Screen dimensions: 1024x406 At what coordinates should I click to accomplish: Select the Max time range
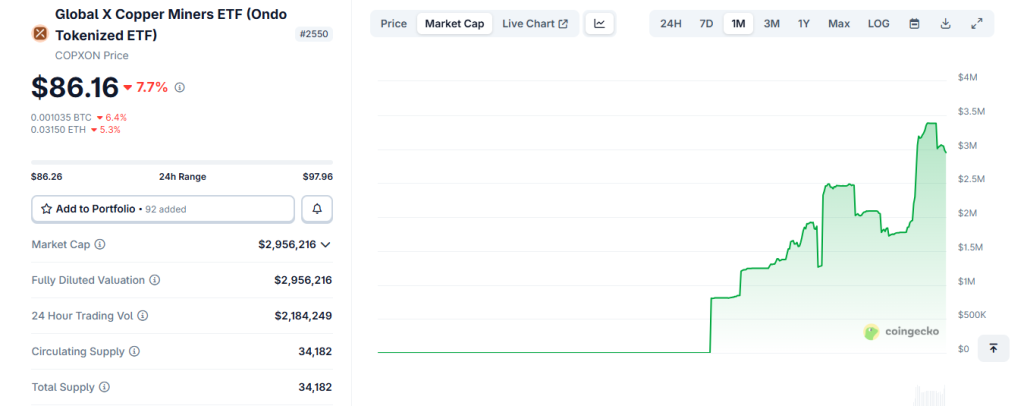[839, 24]
